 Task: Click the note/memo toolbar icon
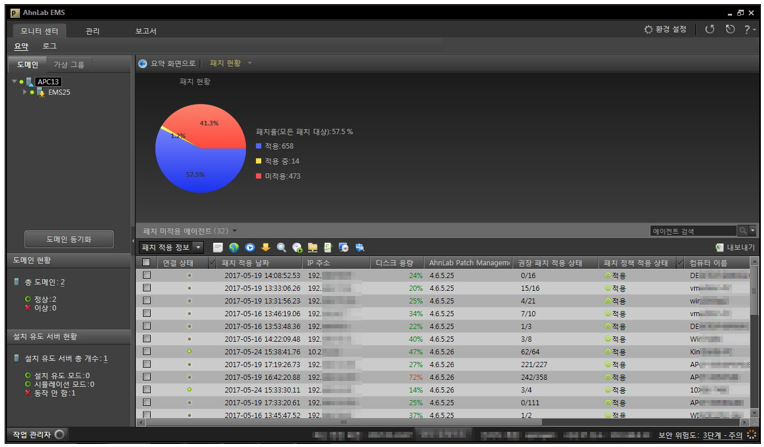218,248
